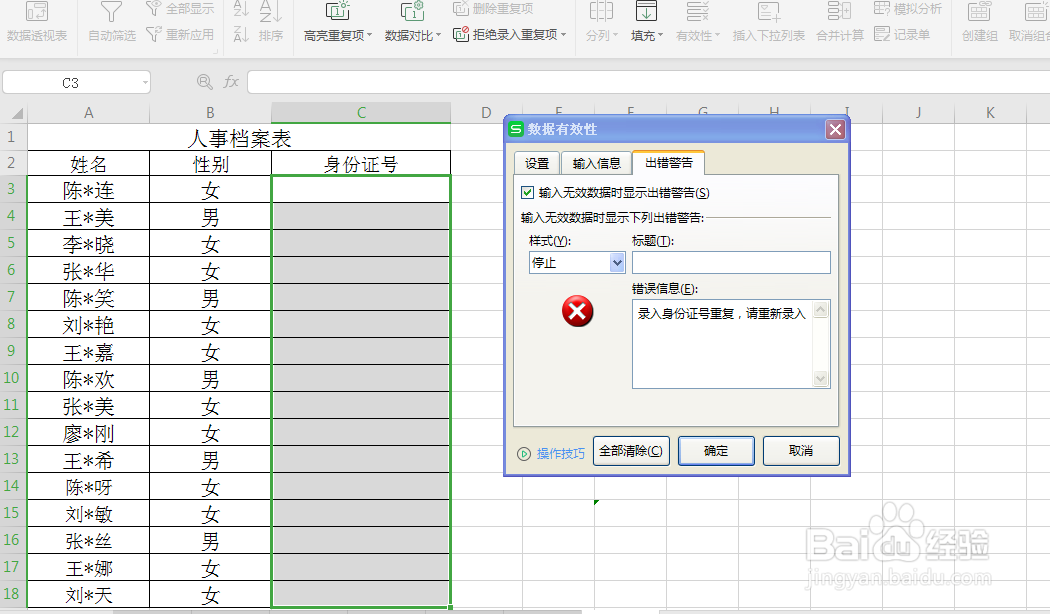Switch to the 设置 tab
Screen dimensions: 1050x614
pyautogui.click(x=537, y=162)
